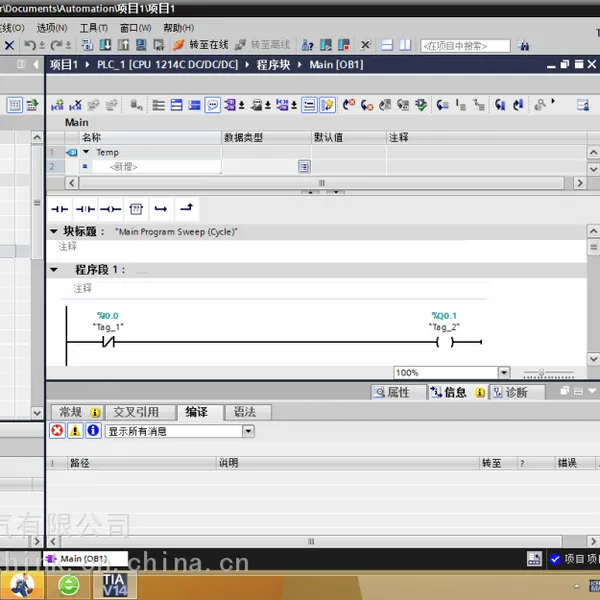Image resolution: width=600 pixels, height=600 pixels.
Task: Click the project search input field
Action: pos(465,46)
